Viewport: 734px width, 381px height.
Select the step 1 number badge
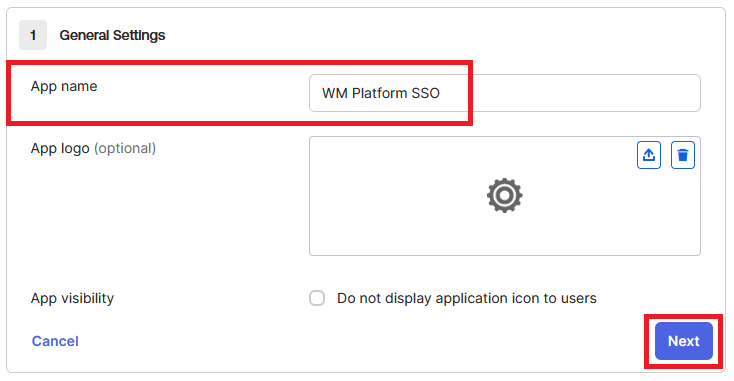pos(33,35)
